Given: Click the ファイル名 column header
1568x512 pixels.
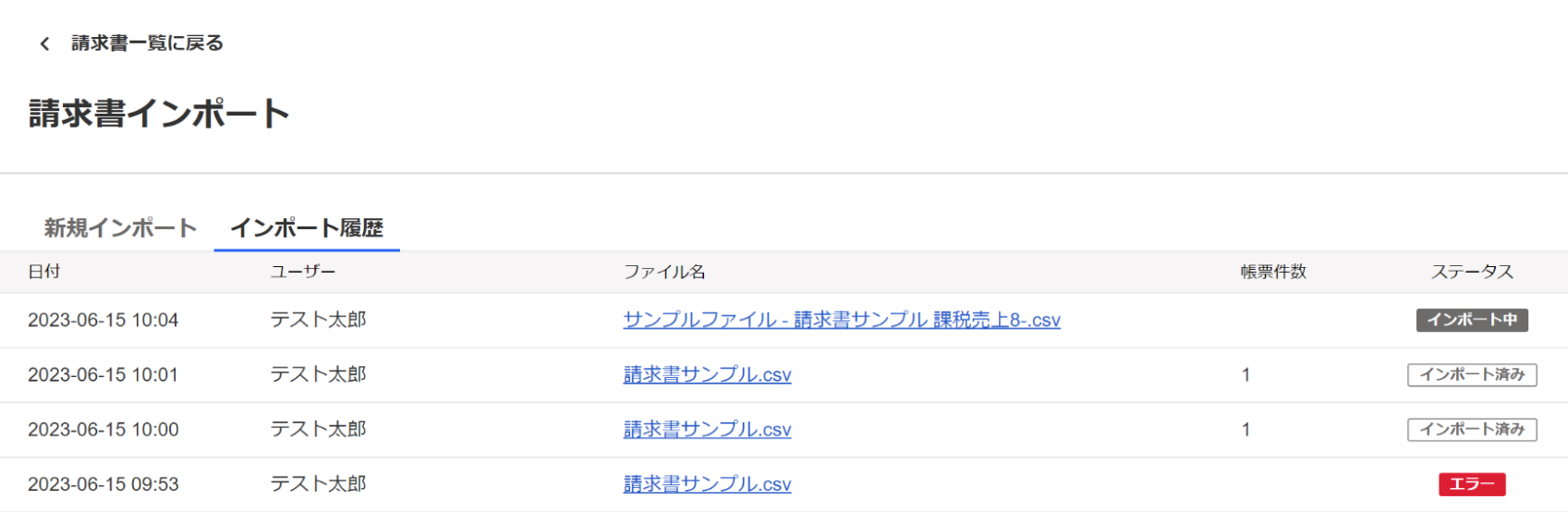Looking at the screenshot, I should click(x=664, y=272).
